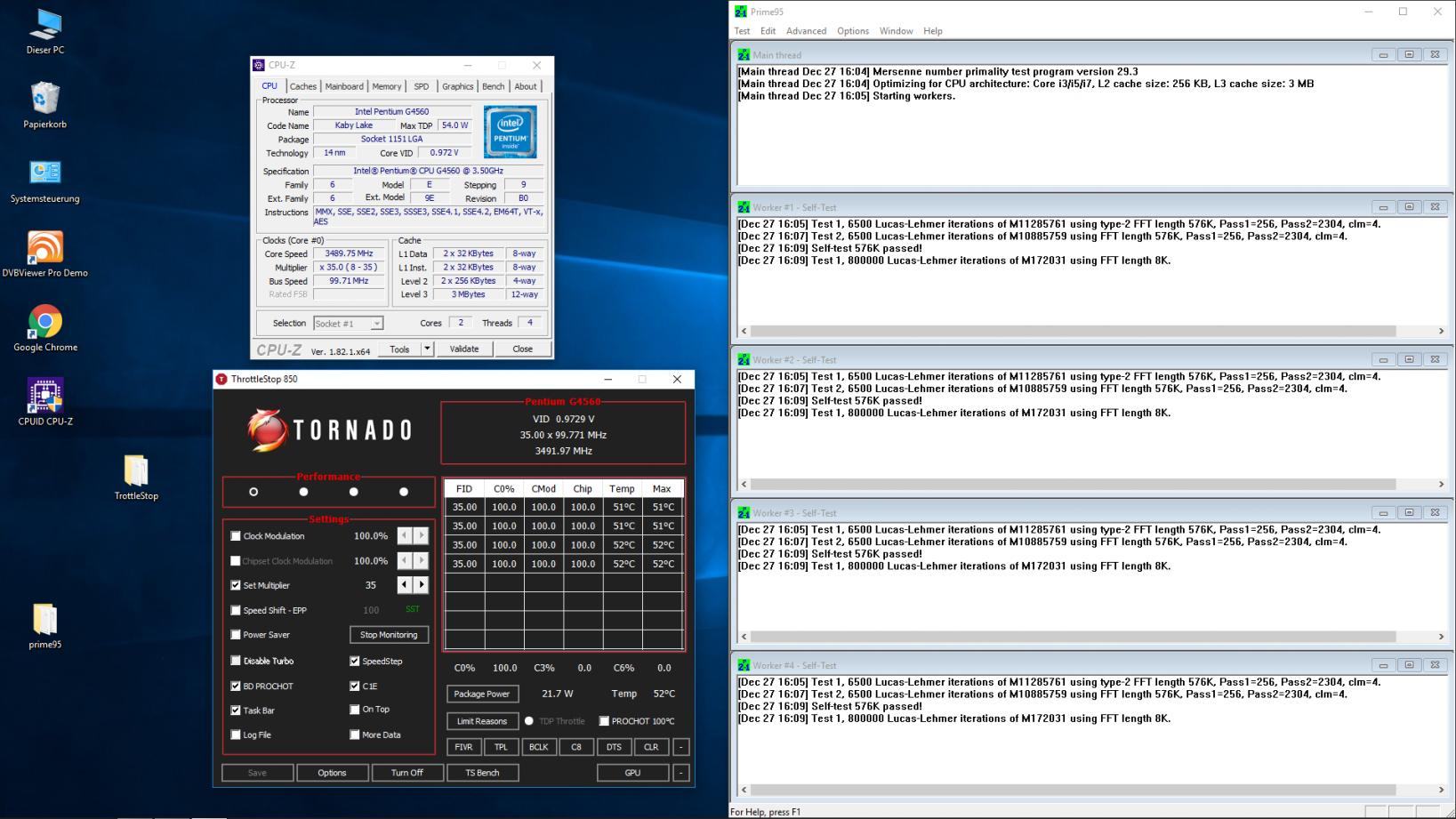Select the Systemsteuerung desktop icon

pyautogui.click(x=44, y=180)
